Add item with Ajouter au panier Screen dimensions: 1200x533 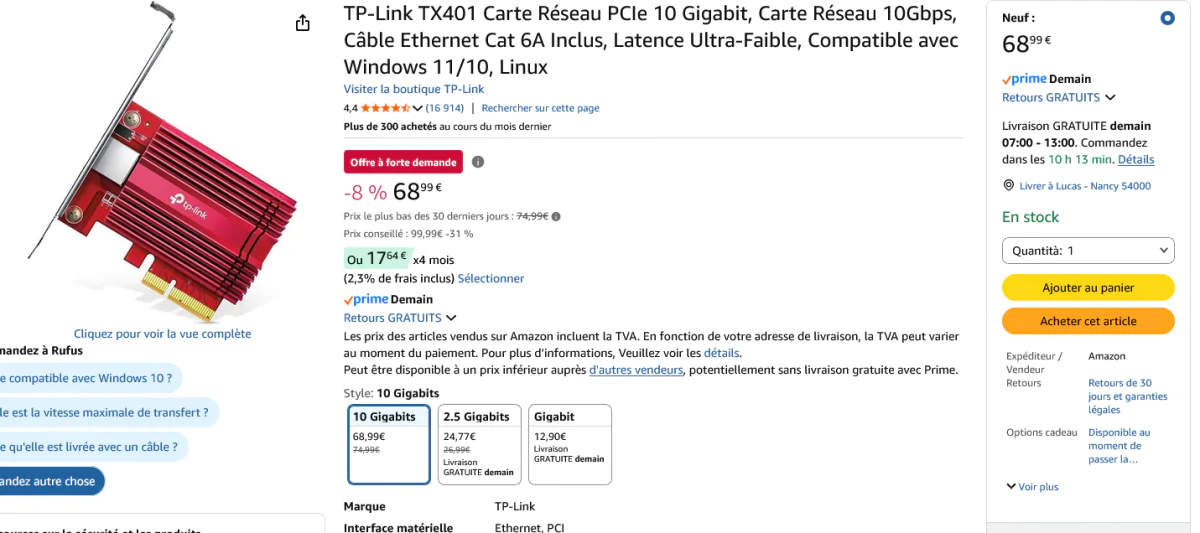tap(1088, 287)
